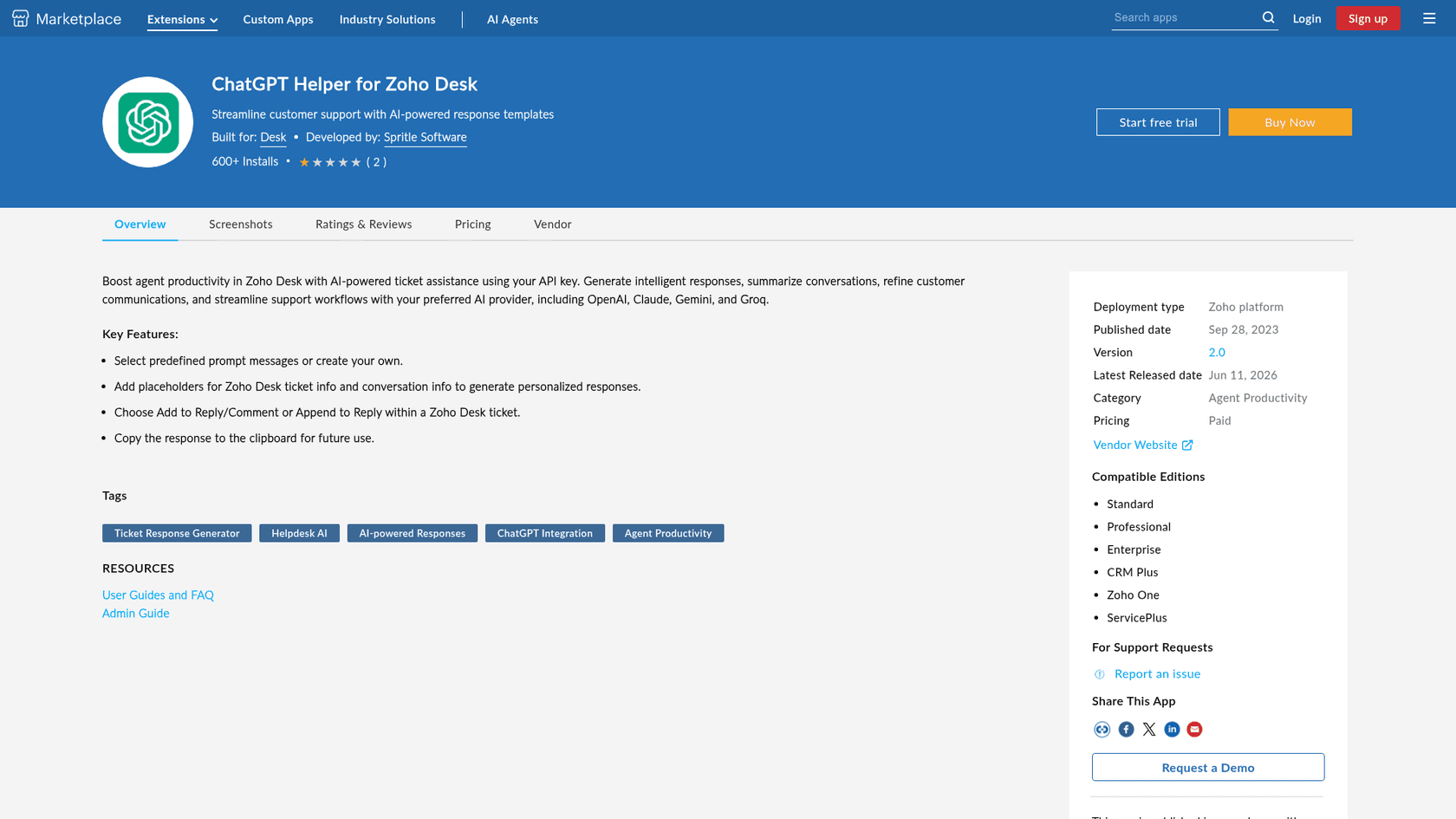Click Request a Demo button

[x=1208, y=767]
